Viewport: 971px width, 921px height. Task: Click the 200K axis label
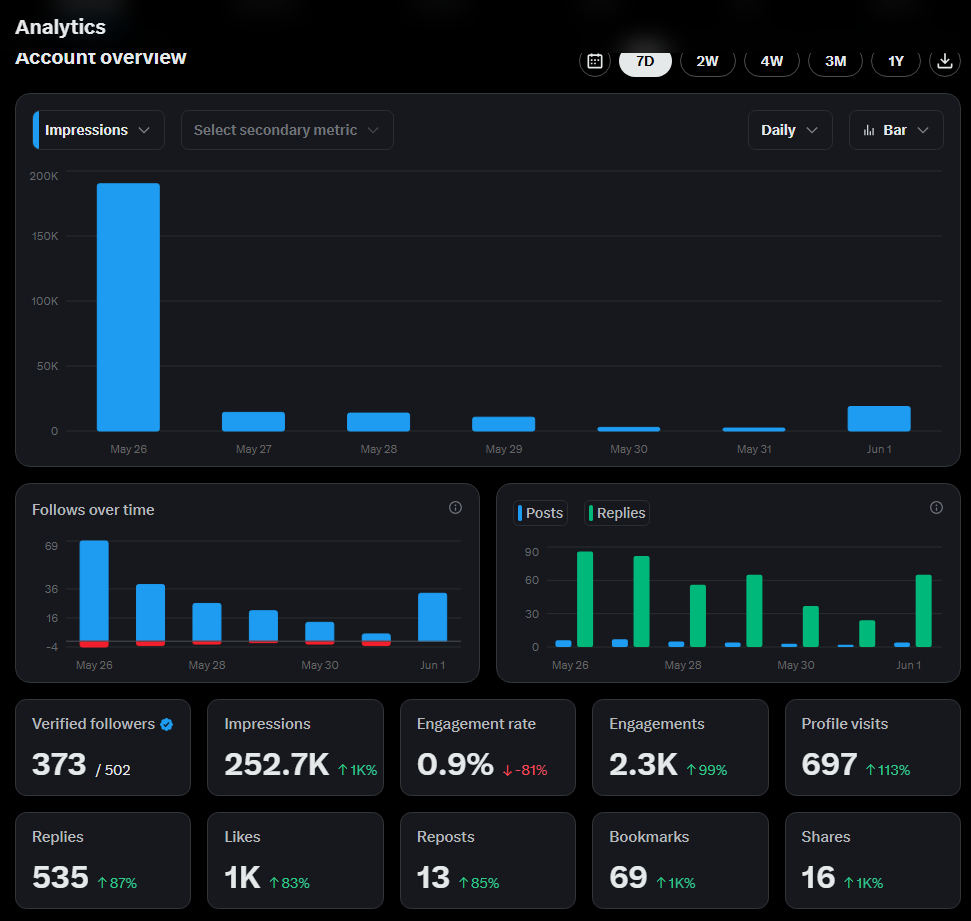[44, 176]
